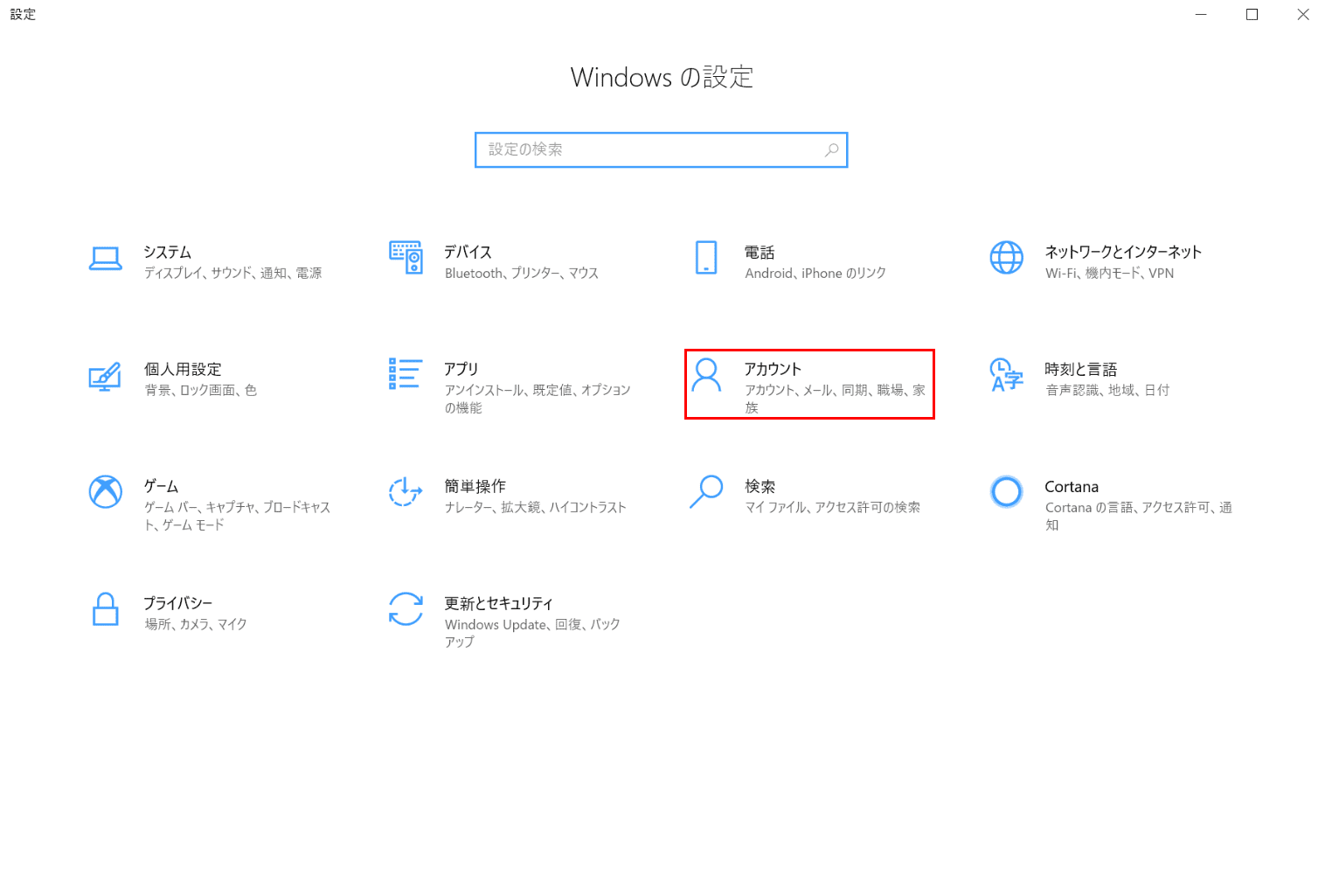Screen dimensions: 1325x896
Task: Click the 簡単操作 ease of access icon
Action: [406, 491]
